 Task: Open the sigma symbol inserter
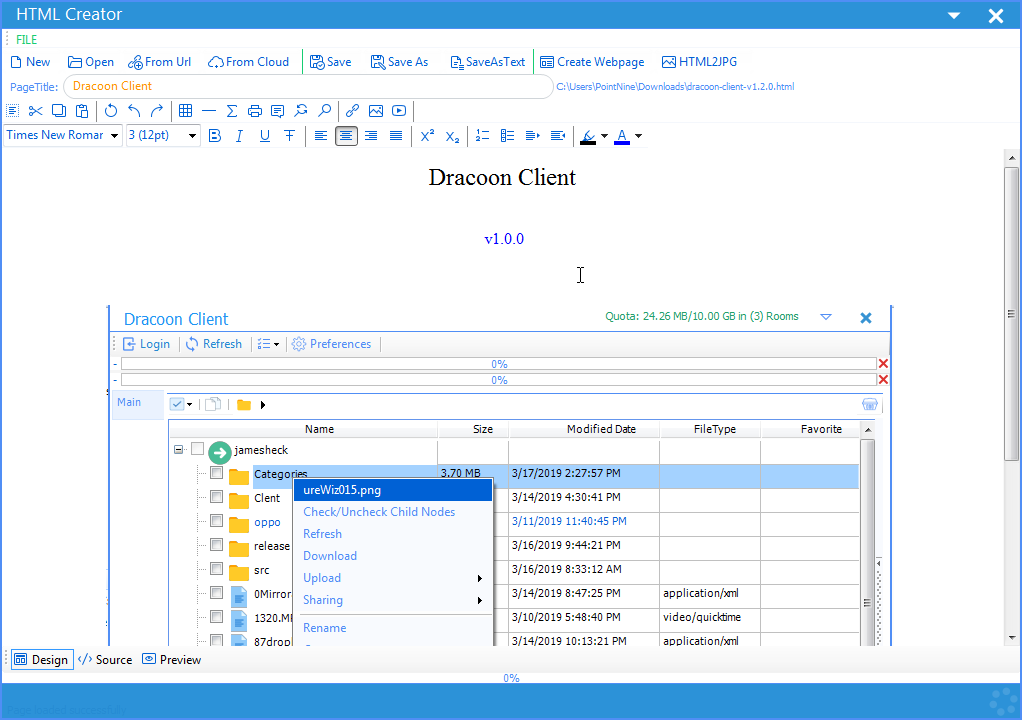(x=231, y=111)
